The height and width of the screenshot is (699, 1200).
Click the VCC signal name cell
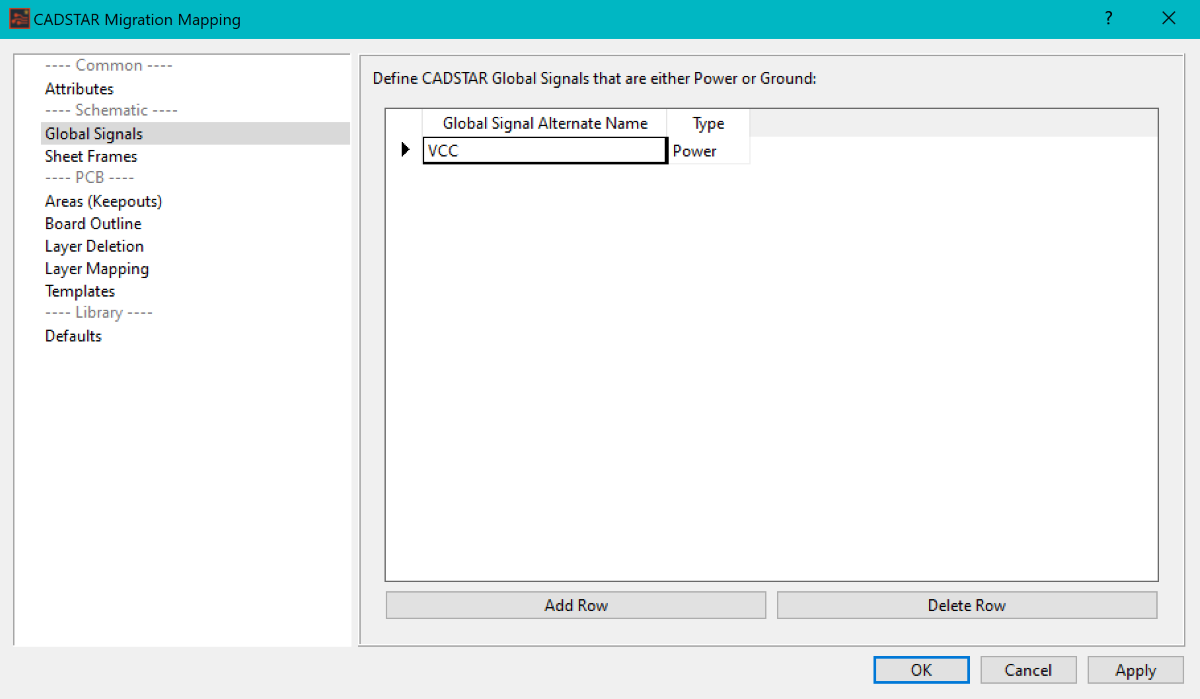pos(544,151)
